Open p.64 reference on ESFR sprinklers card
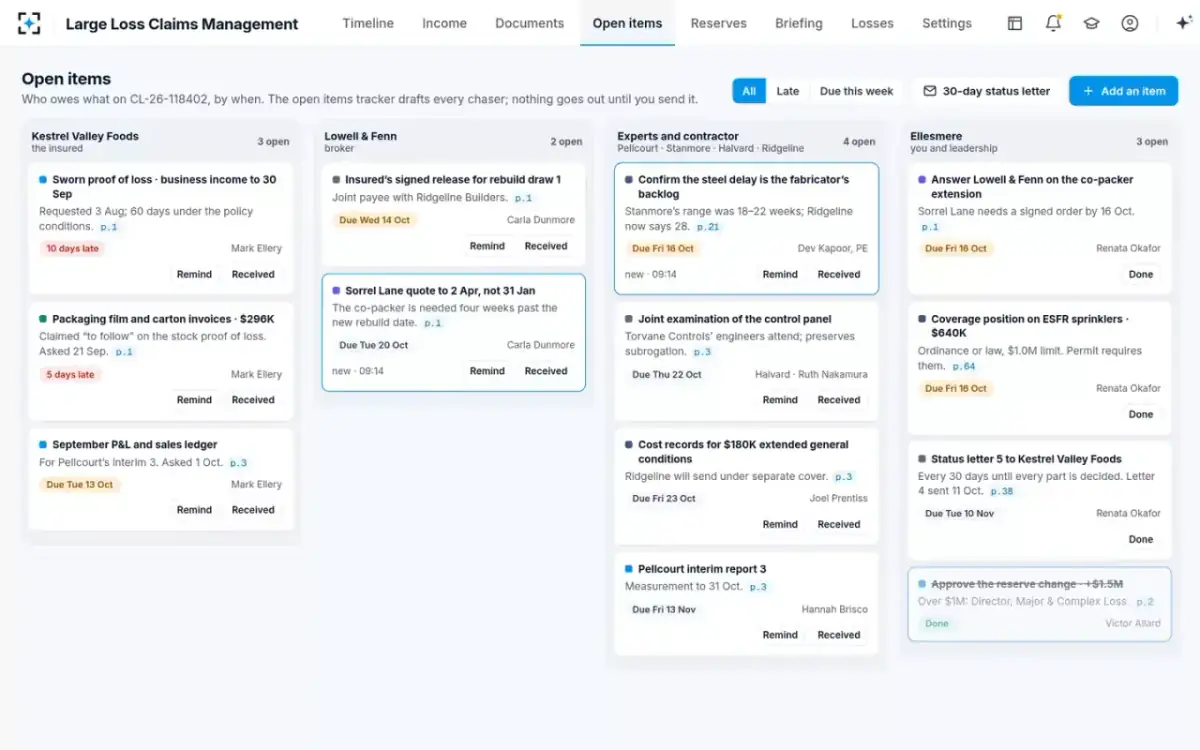The width and height of the screenshot is (1200, 750). pyautogui.click(x=964, y=367)
